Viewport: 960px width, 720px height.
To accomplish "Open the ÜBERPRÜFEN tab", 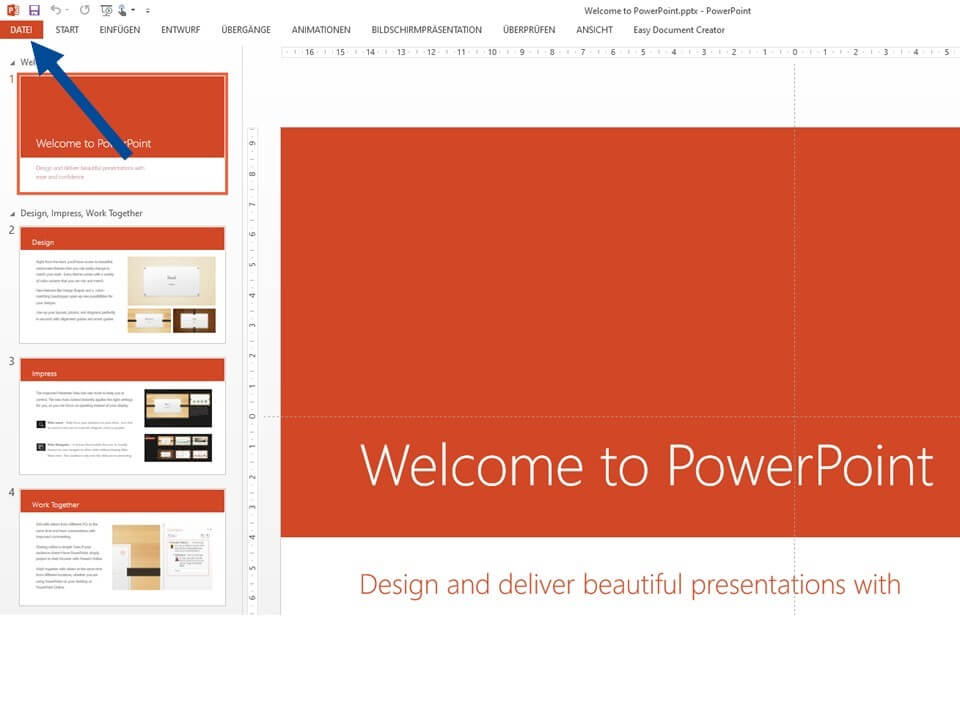I will click(x=529, y=29).
